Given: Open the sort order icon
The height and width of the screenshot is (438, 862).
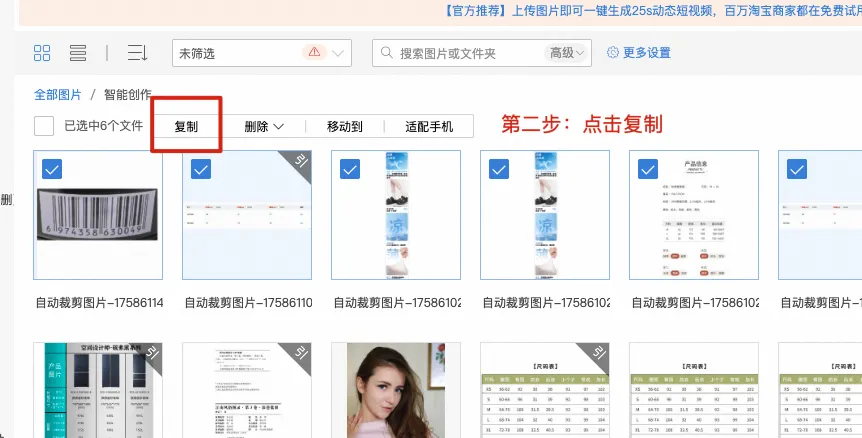Looking at the screenshot, I should (x=137, y=53).
